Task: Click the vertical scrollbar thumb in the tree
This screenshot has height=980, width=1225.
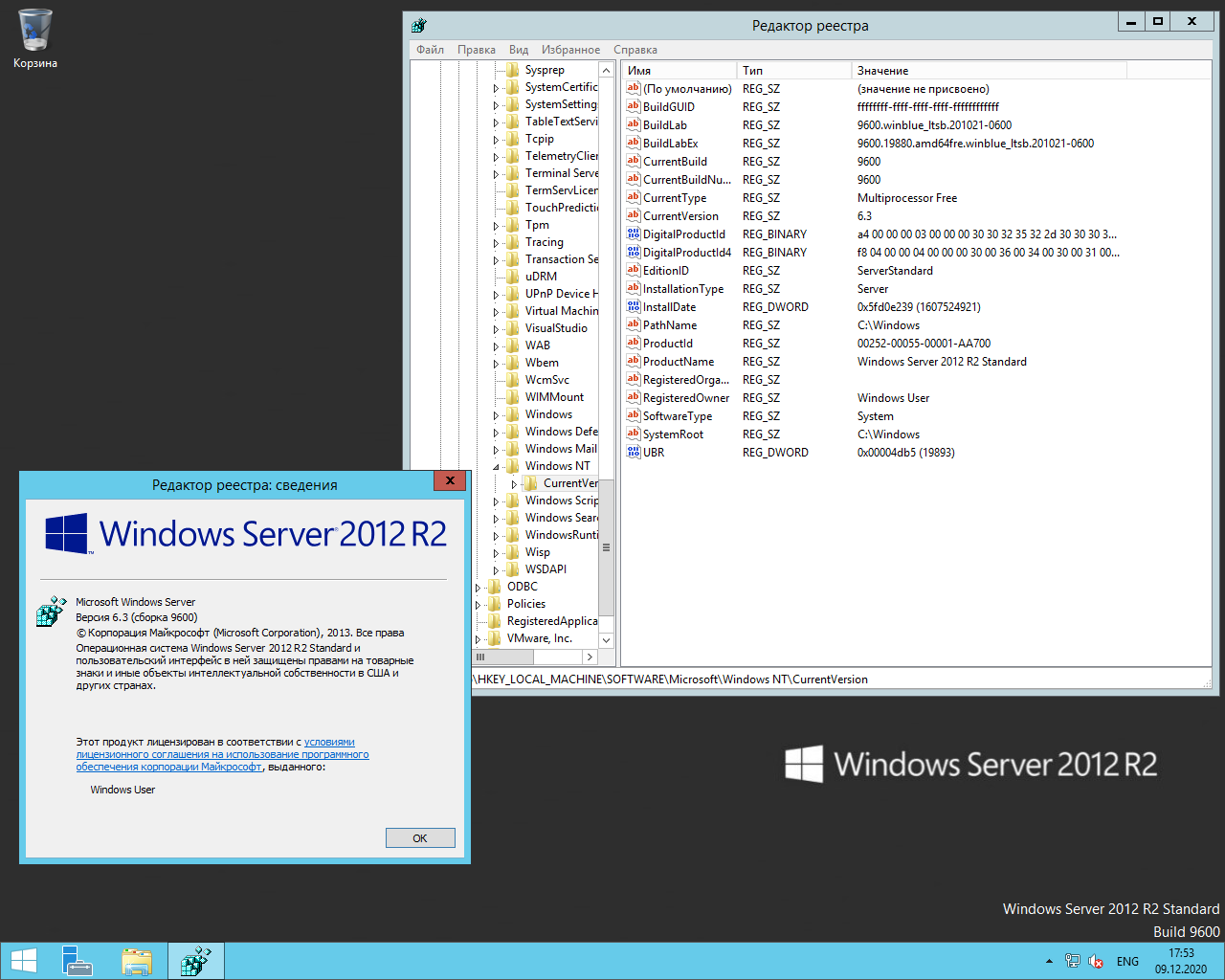Action: (x=606, y=547)
